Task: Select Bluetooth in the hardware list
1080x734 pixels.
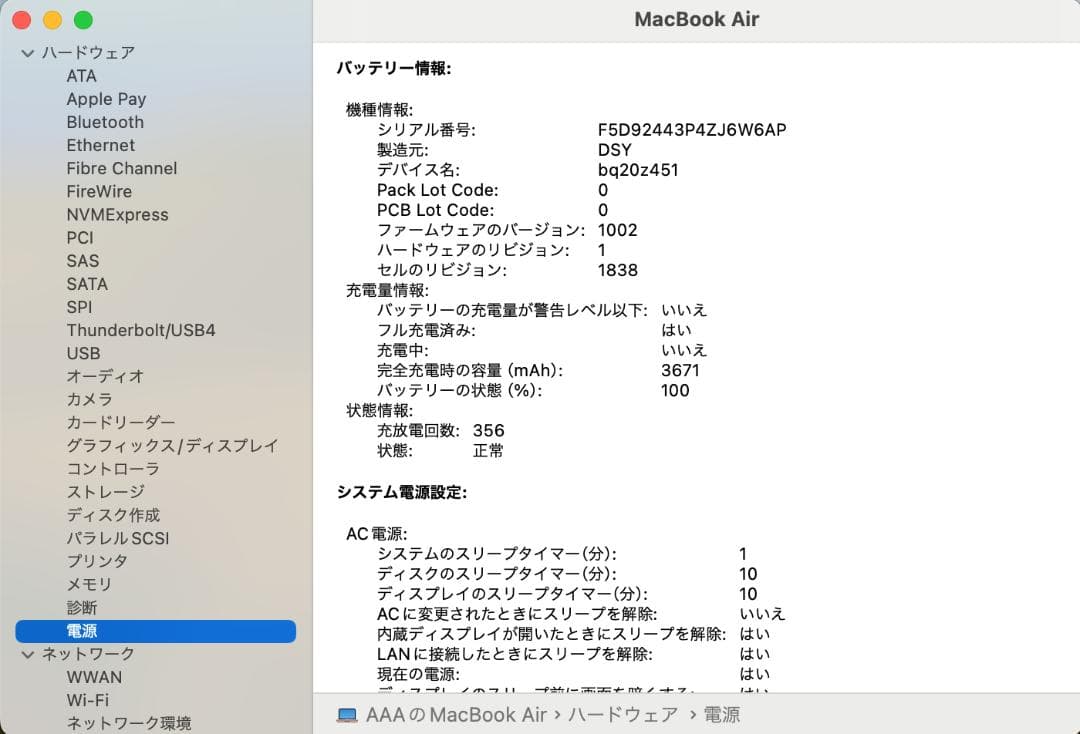Action: coord(105,121)
